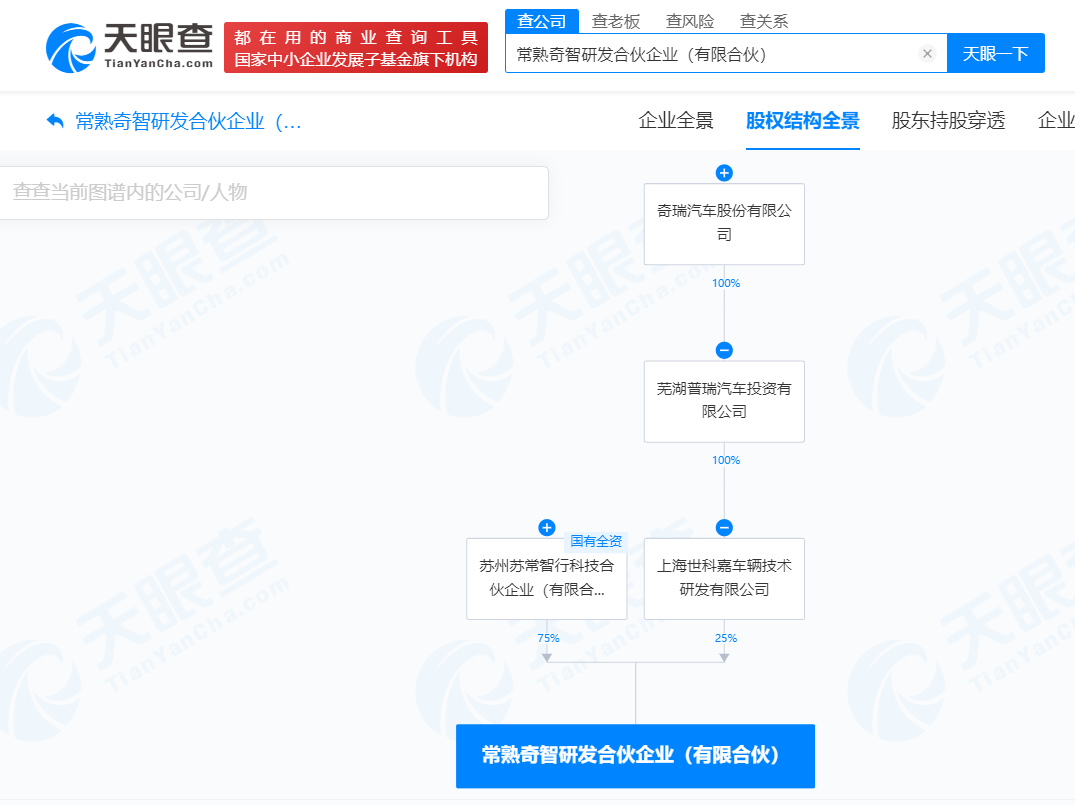Expand the 苏州苏常智行科技 node with plus icon

(x=546, y=528)
